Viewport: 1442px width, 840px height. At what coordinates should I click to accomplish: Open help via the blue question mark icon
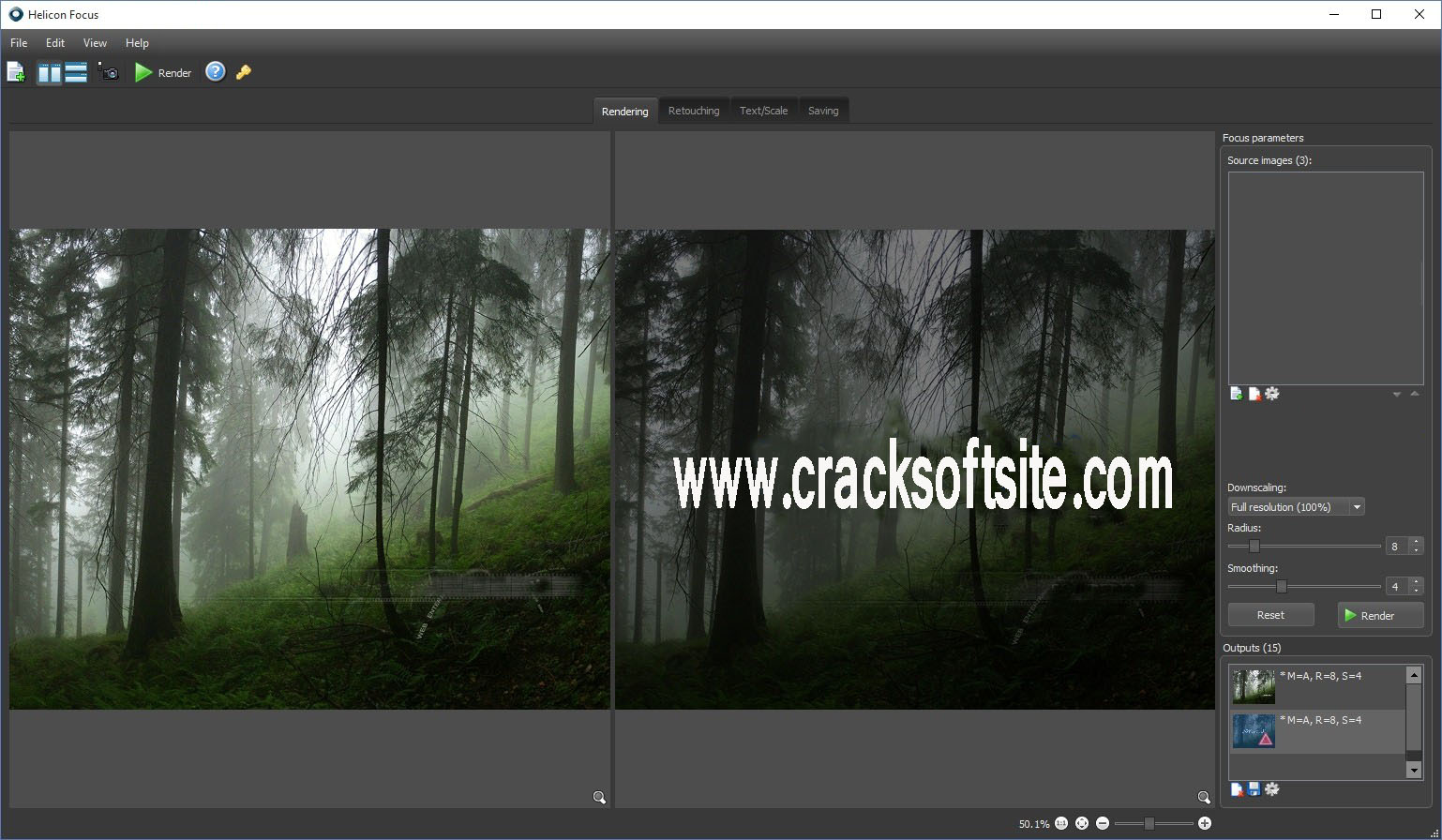pyautogui.click(x=216, y=72)
